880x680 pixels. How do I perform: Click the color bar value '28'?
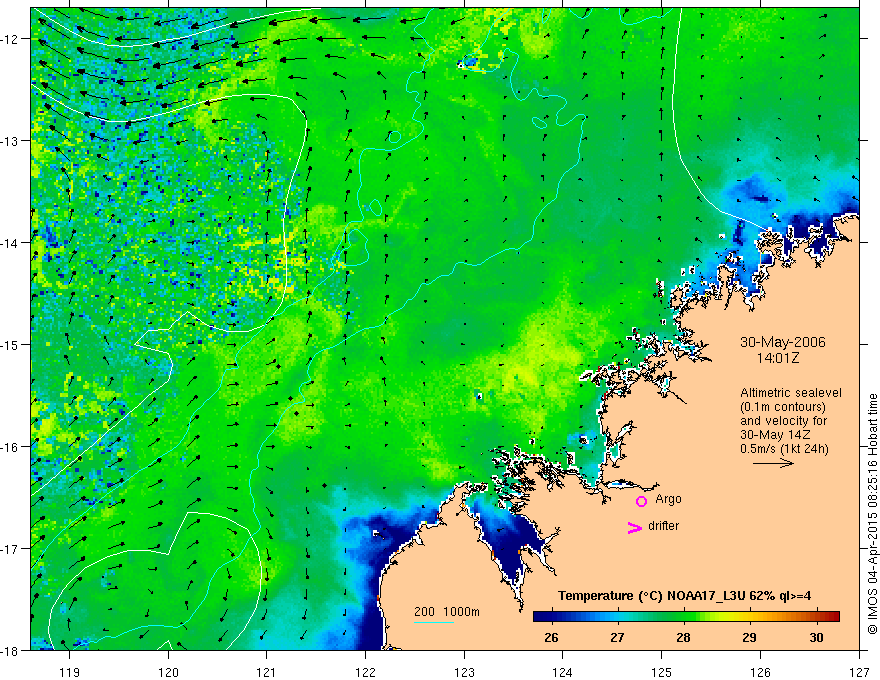pos(683,637)
